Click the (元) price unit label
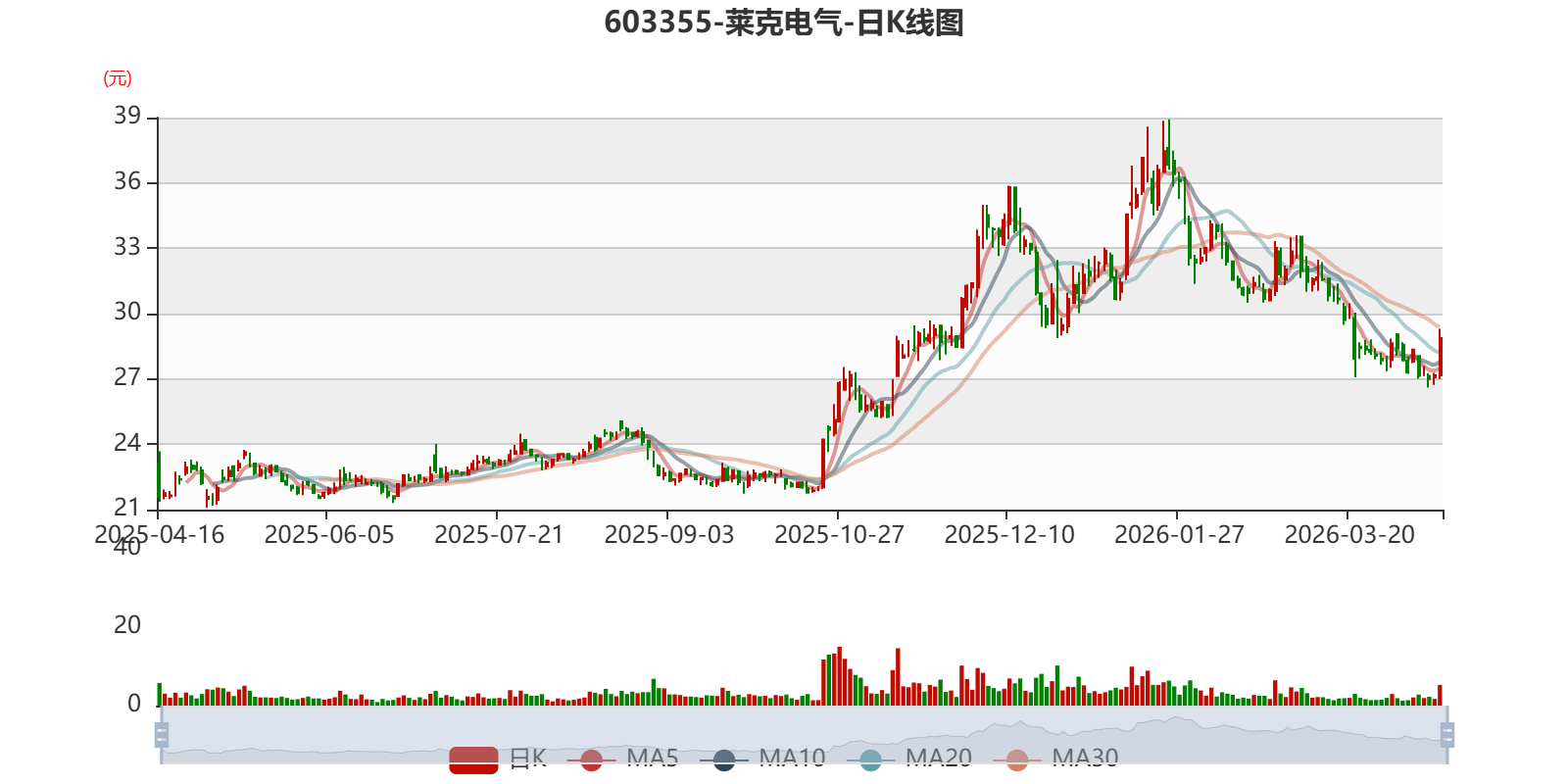 tap(118, 78)
